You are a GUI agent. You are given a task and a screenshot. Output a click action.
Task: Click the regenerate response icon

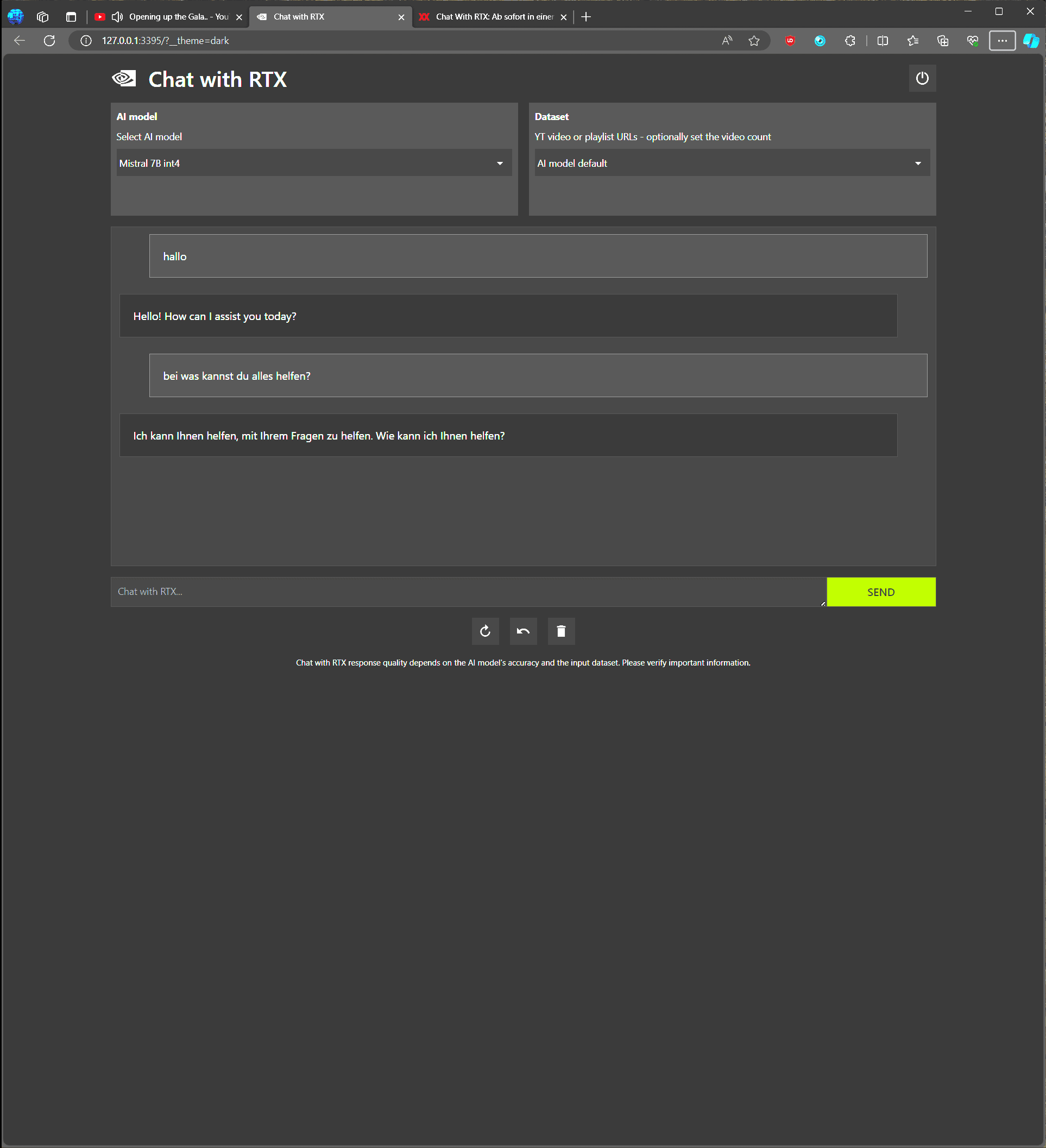coord(485,631)
